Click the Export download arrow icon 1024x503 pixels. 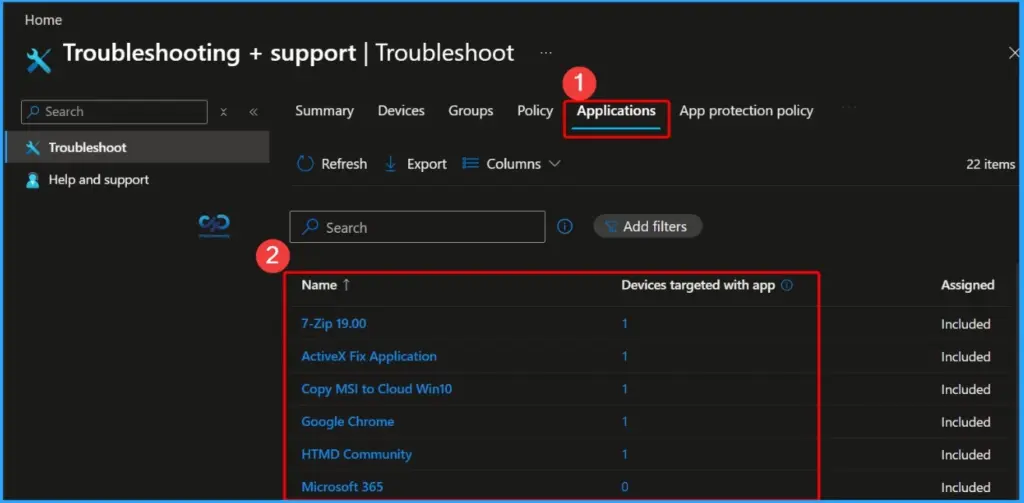[x=391, y=164]
